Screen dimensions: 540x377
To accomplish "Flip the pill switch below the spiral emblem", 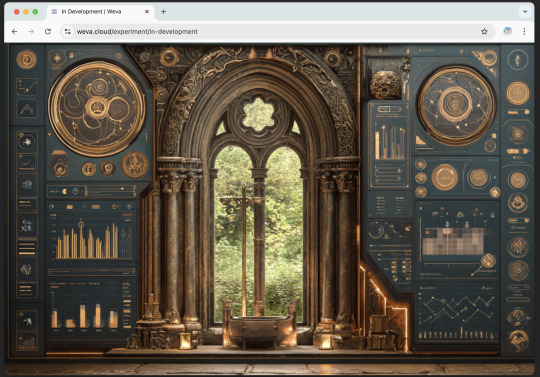I will point(518,151).
